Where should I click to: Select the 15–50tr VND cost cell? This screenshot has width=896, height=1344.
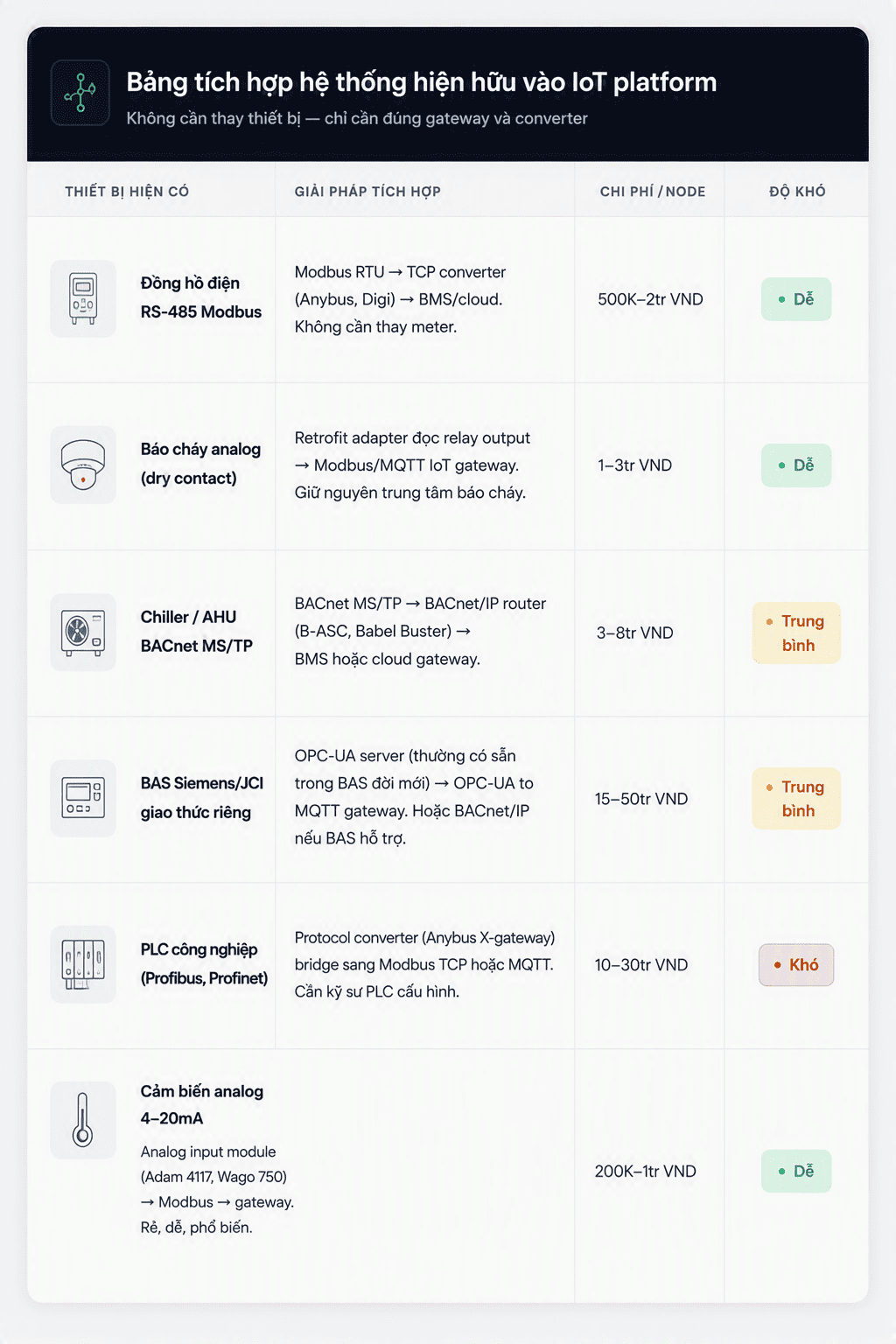point(641,799)
